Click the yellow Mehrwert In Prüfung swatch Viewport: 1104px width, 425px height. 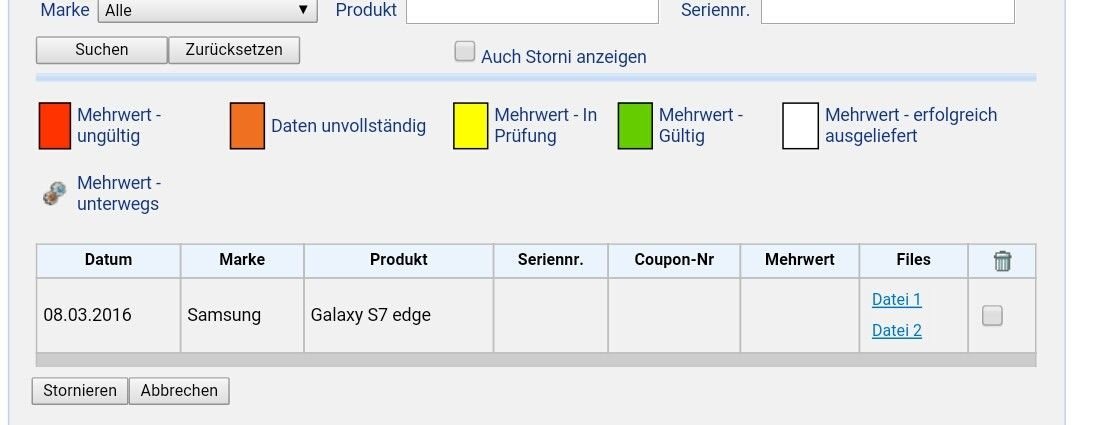click(x=470, y=126)
